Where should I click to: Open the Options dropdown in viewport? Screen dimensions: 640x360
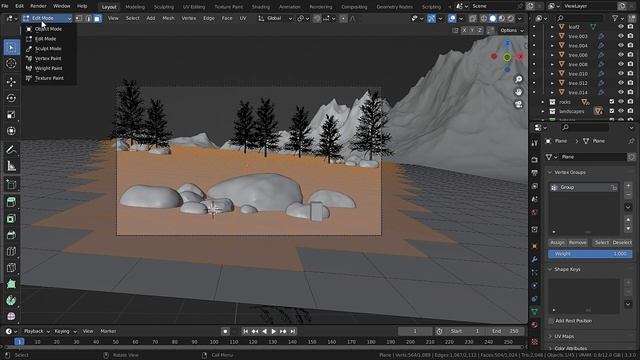[x=511, y=30]
